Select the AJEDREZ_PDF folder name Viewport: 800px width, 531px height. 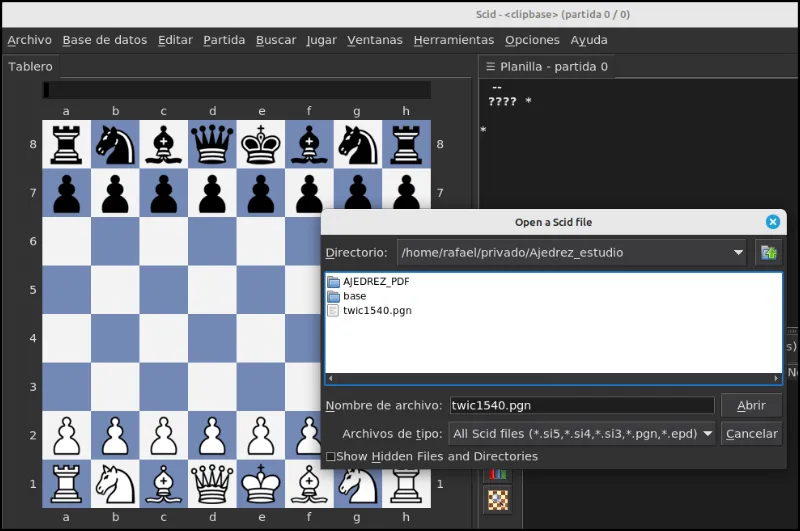click(x=376, y=282)
